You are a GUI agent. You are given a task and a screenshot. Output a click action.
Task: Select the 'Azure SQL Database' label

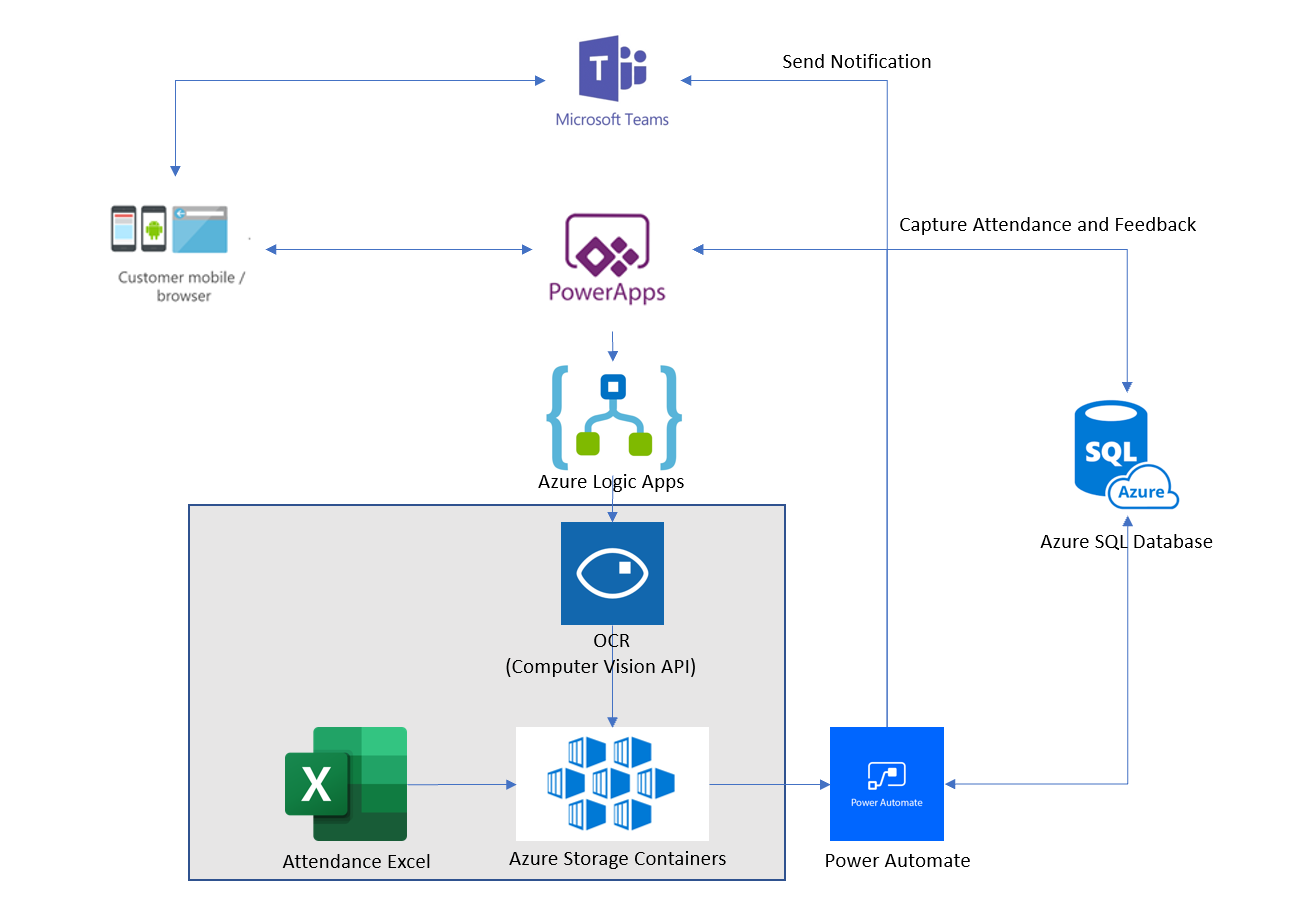1127,542
